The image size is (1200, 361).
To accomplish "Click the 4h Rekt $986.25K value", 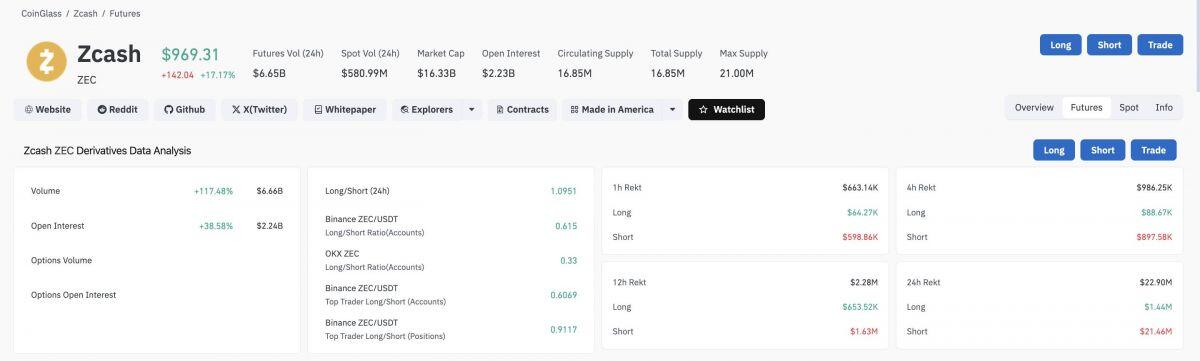I will click(x=1154, y=187).
